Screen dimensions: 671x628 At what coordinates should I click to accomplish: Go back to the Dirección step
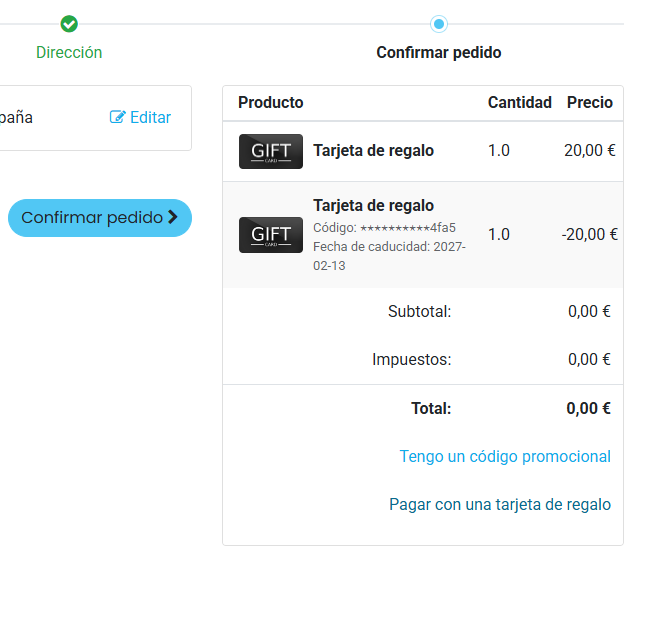point(69,52)
